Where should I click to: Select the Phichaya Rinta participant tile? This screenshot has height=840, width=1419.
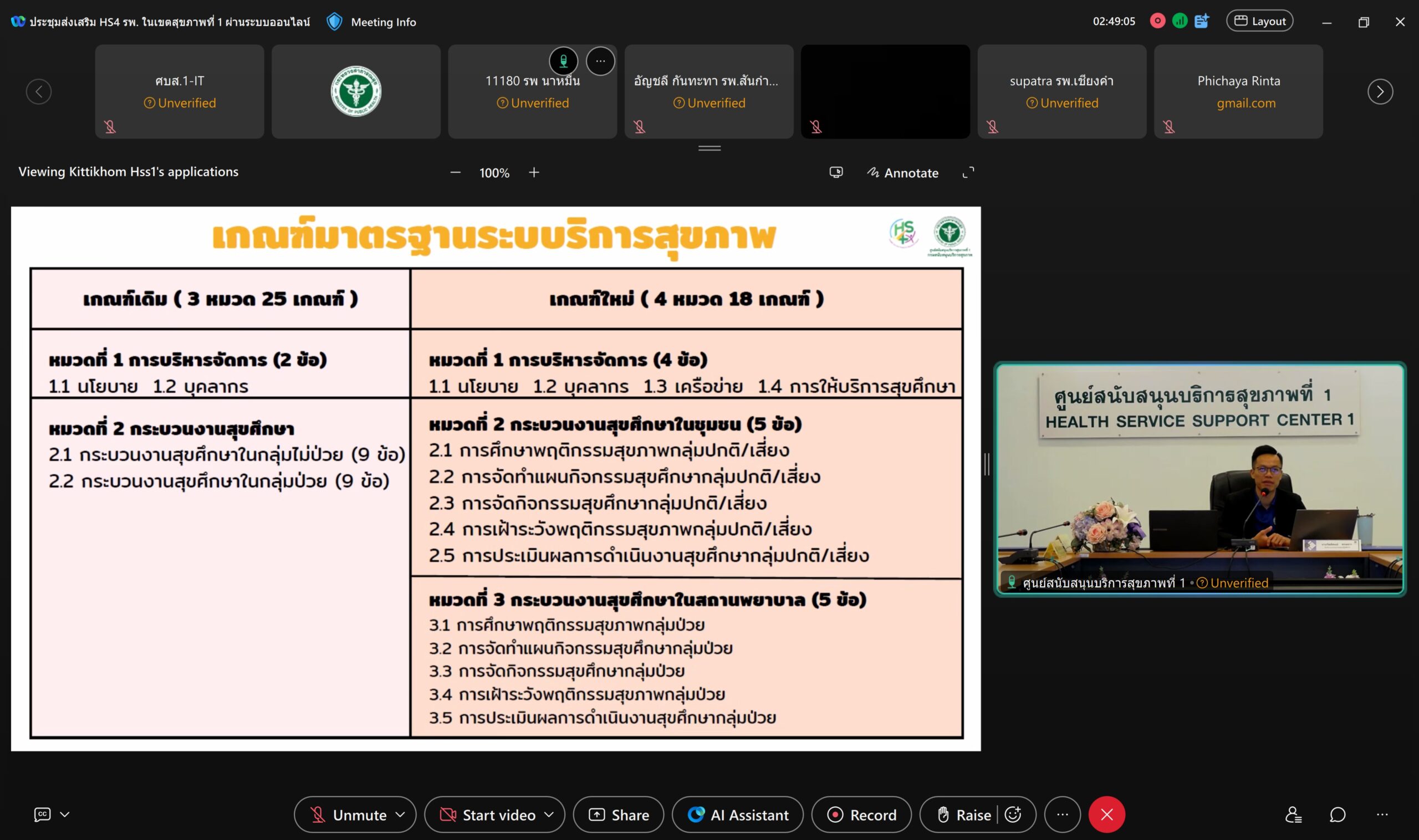(x=1238, y=91)
